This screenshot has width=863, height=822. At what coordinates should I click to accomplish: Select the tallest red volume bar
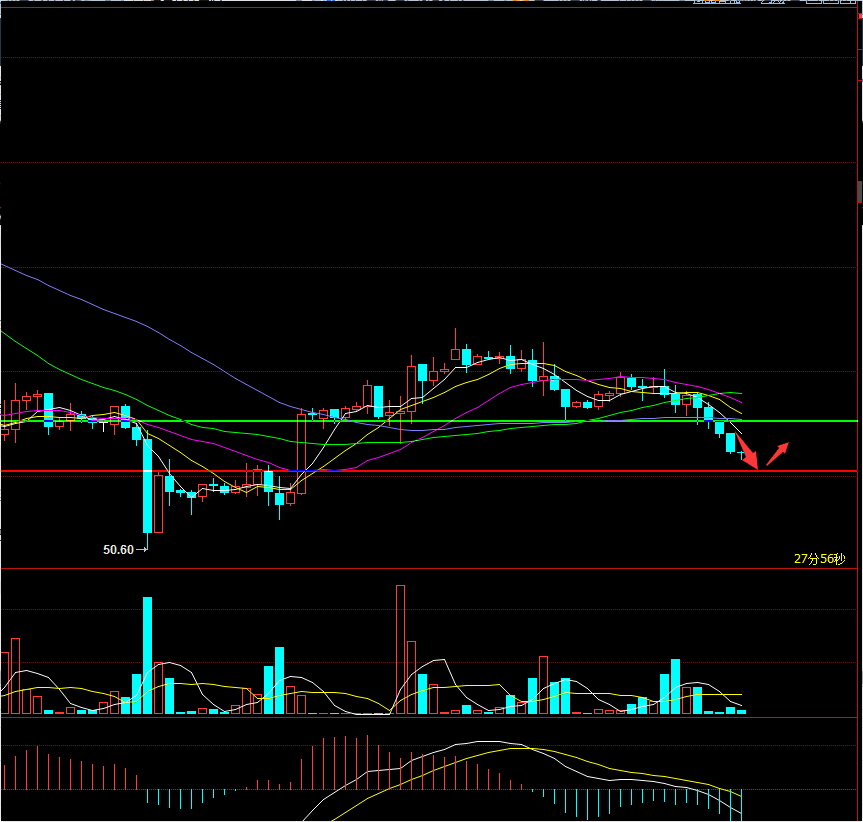pos(400,649)
